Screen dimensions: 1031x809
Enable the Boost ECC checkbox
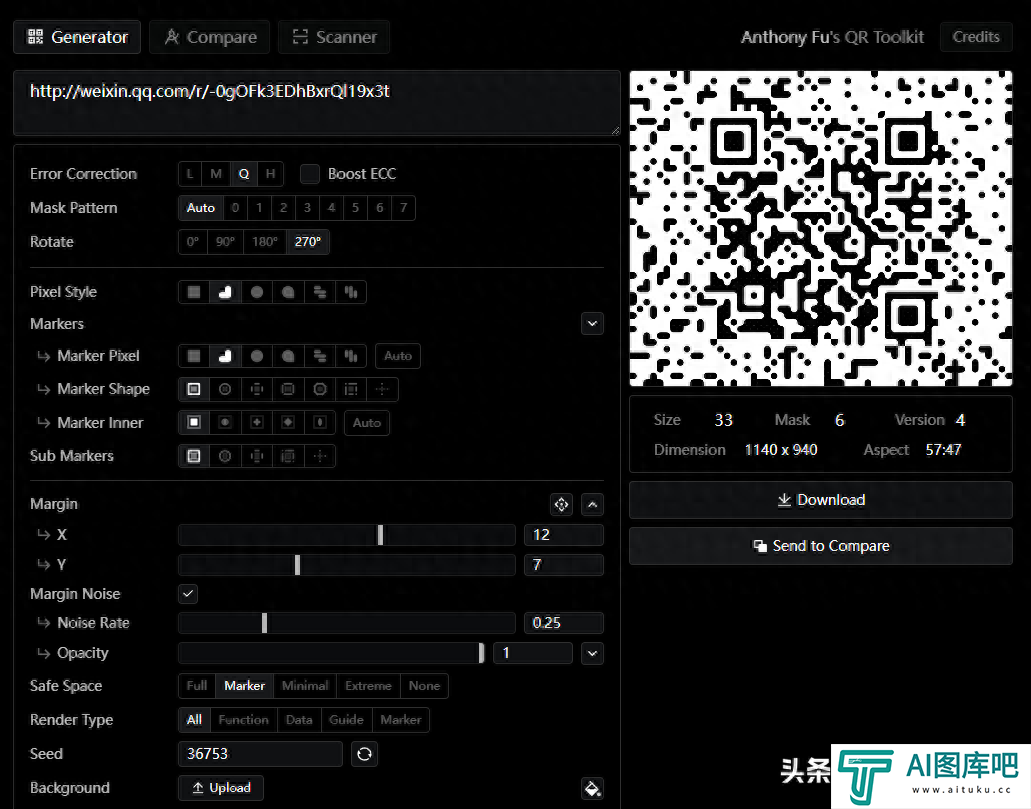(310, 174)
